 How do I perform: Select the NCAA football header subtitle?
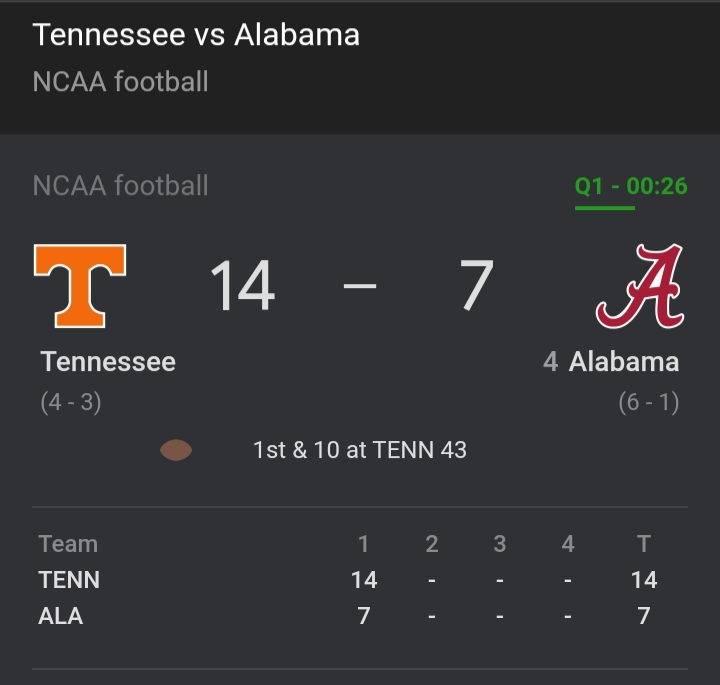coord(120,81)
